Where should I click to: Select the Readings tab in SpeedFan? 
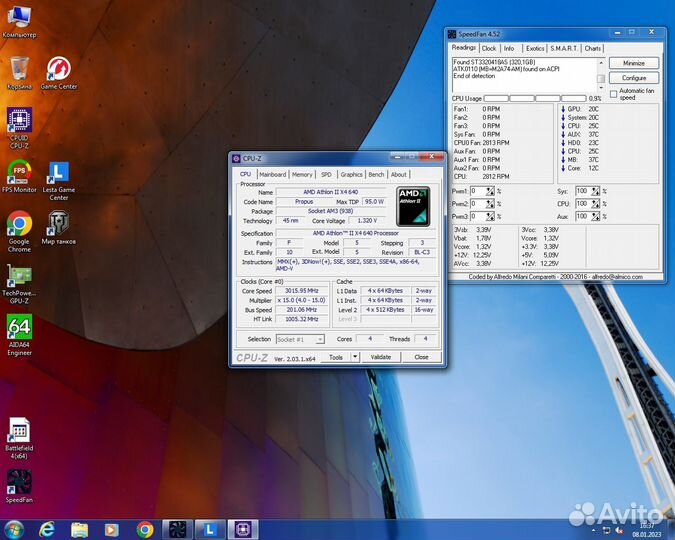pyautogui.click(x=464, y=47)
